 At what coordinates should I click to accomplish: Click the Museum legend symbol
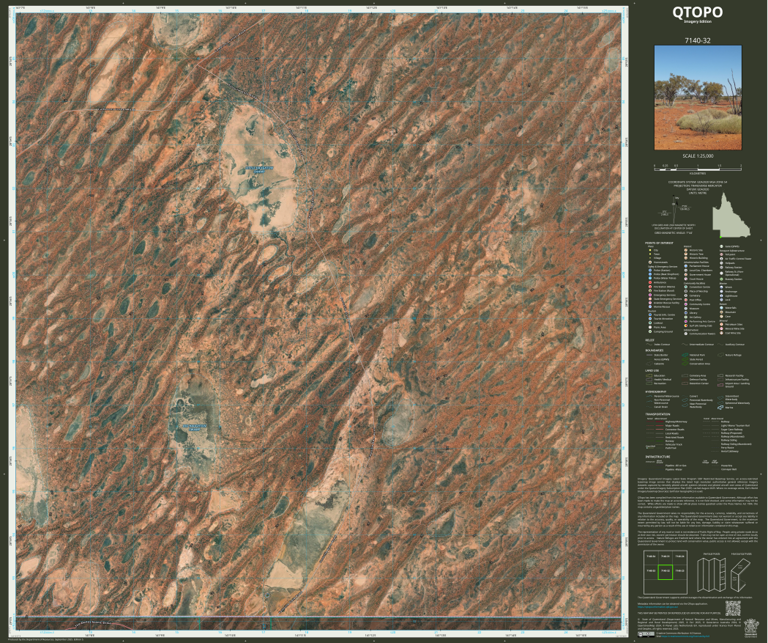coord(686,309)
